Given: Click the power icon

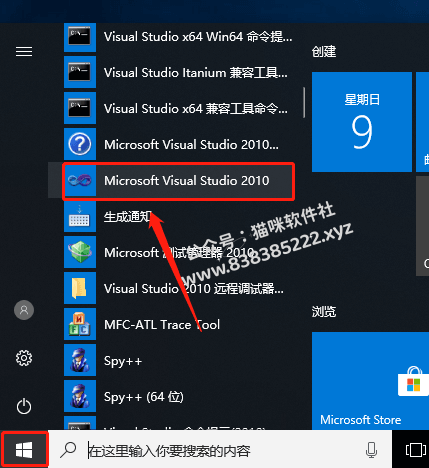Looking at the screenshot, I should pos(24,406).
